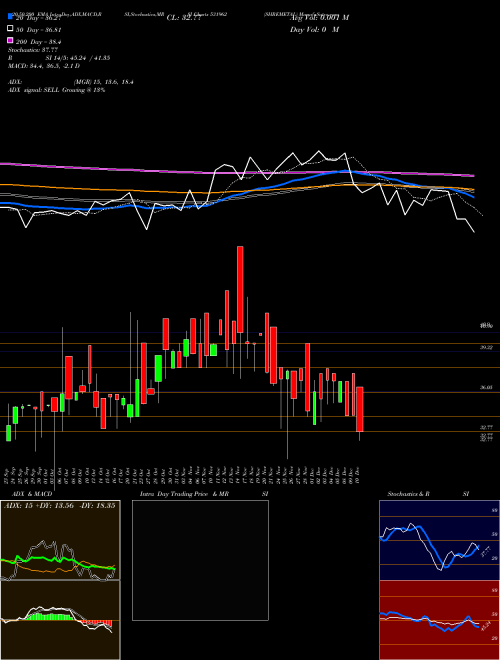The height and width of the screenshot is (660, 500).
Task: Click the empty Intra Day Trading Price panel
Action: pyautogui.click(x=200, y=560)
